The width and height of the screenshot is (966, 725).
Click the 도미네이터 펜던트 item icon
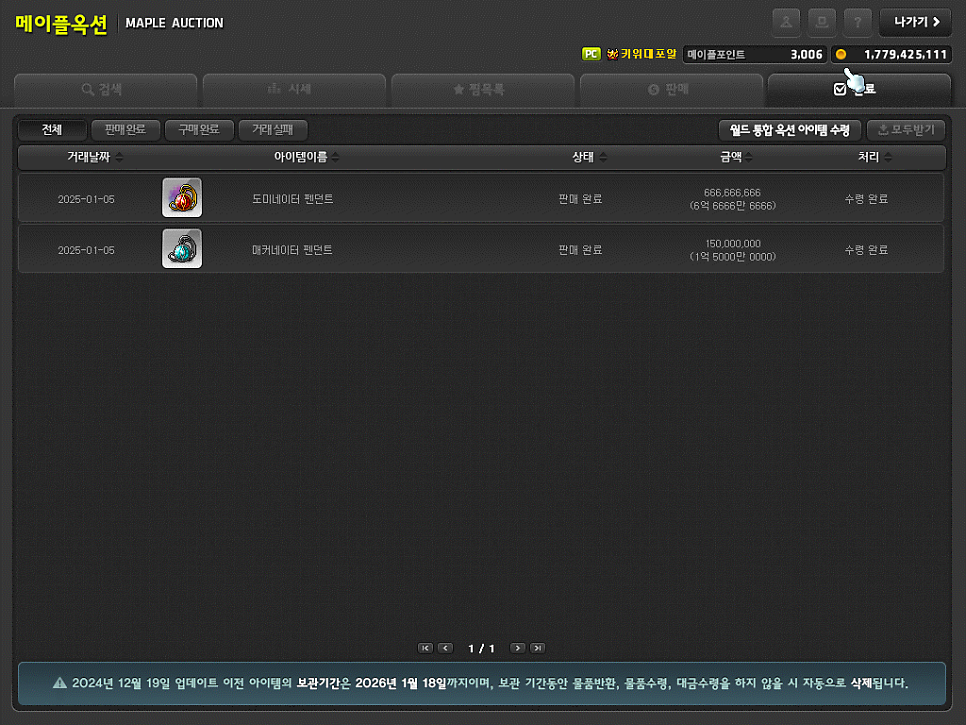pyautogui.click(x=182, y=198)
